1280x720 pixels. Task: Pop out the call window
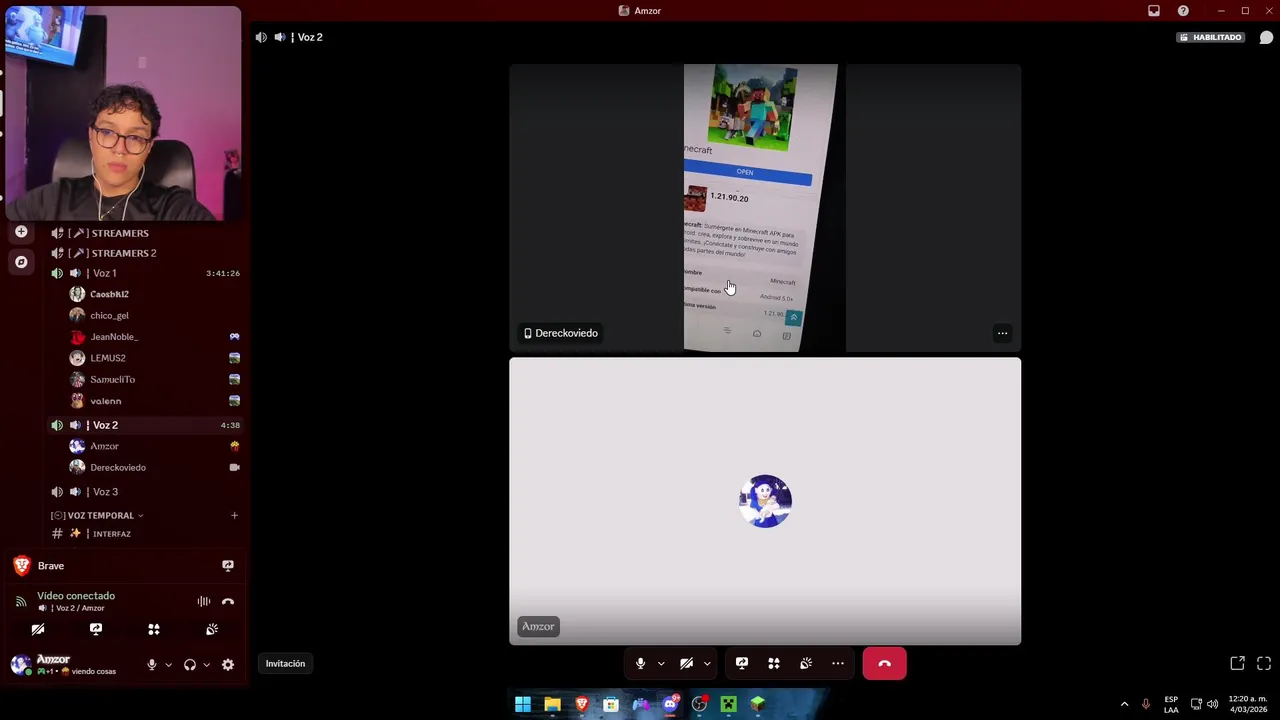(1237, 663)
